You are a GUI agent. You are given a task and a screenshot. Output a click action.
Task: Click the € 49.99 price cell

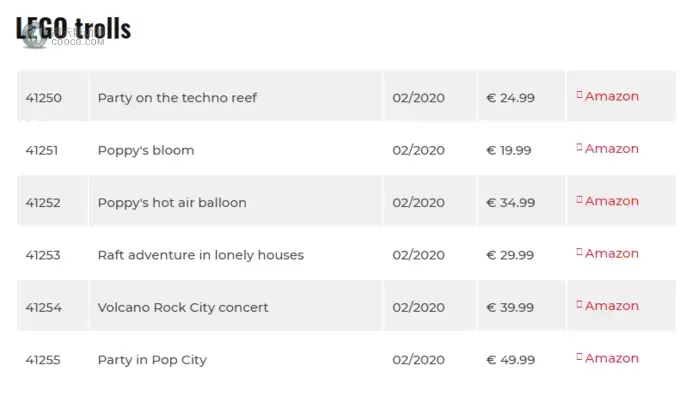click(521, 358)
